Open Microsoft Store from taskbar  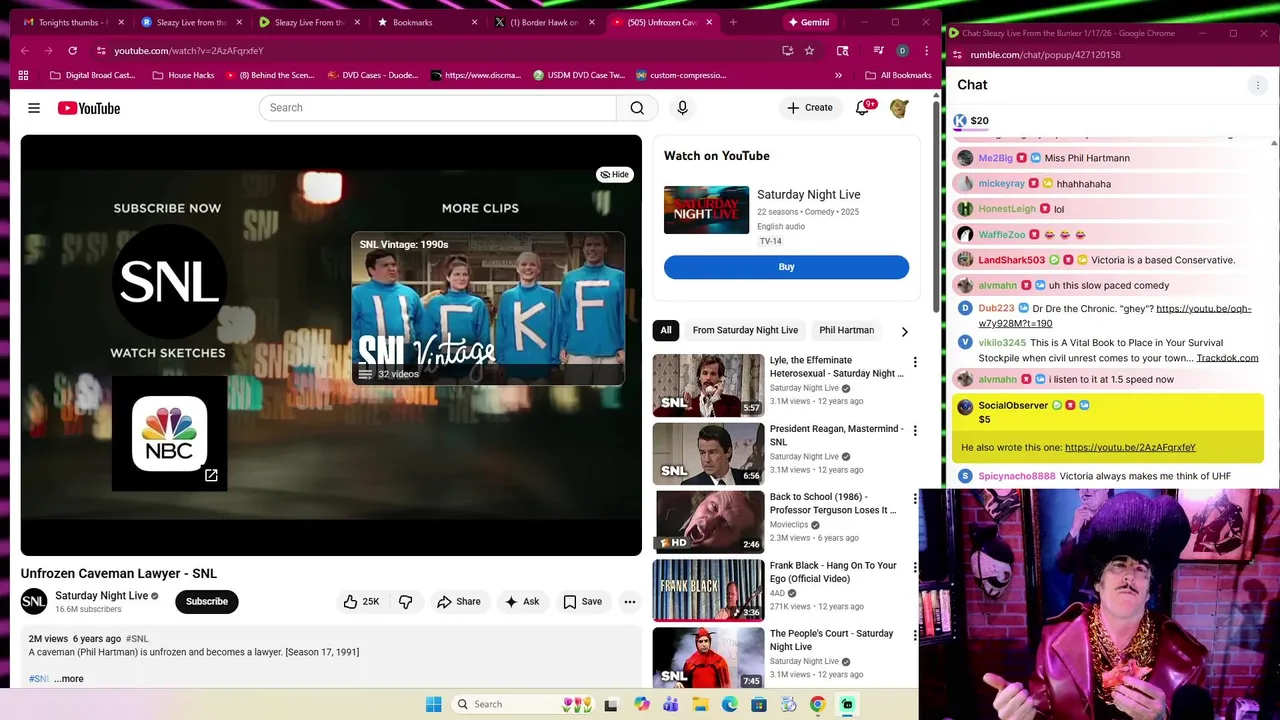[759, 704]
